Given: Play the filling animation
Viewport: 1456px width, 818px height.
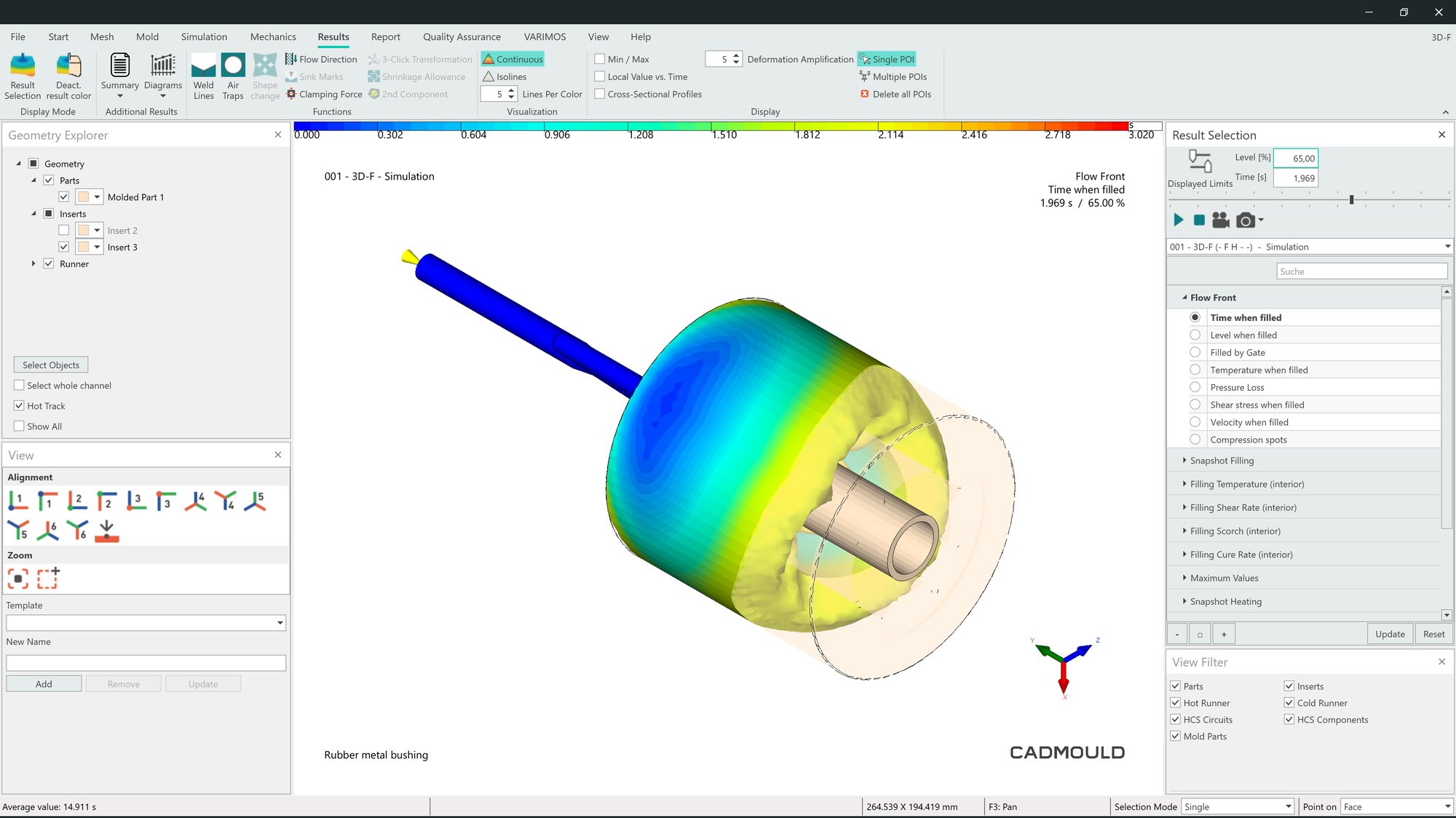Looking at the screenshot, I should point(1179,220).
